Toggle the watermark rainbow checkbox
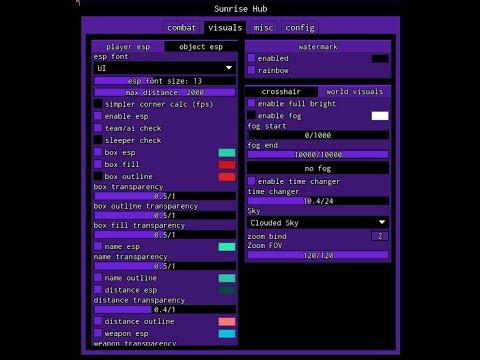This screenshot has height=360, width=480. pos(251,70)
